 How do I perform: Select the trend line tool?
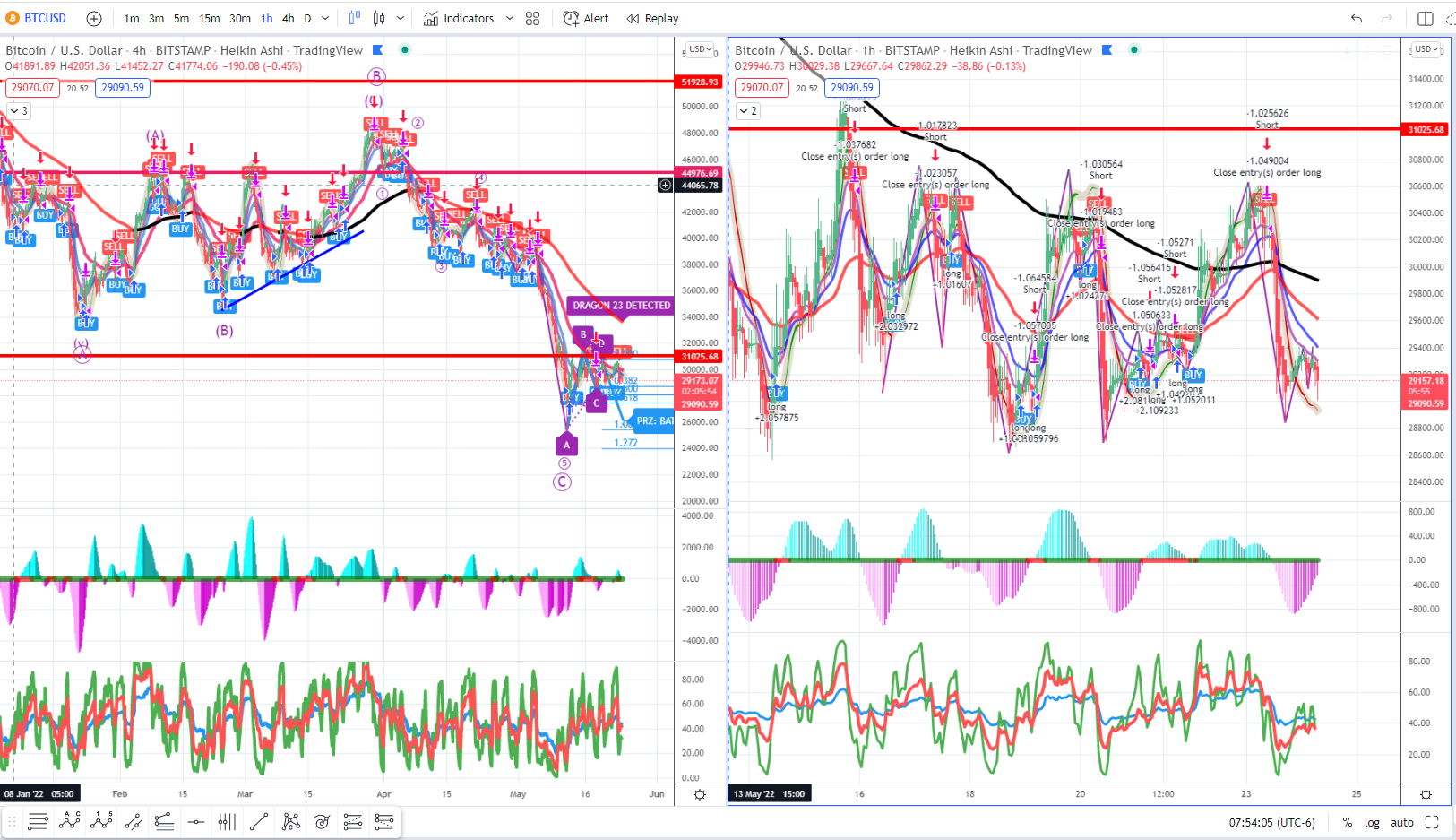tap(259, 821)
